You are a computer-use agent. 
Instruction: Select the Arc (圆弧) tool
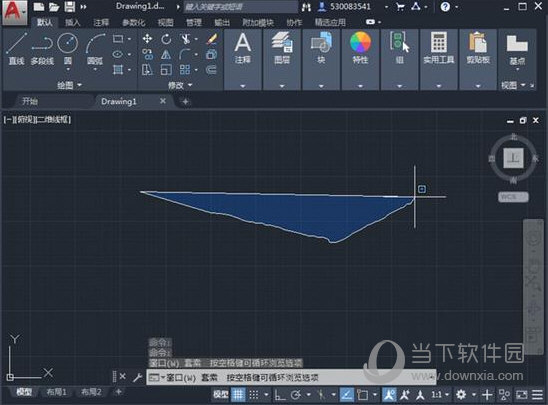coord(95,49)
